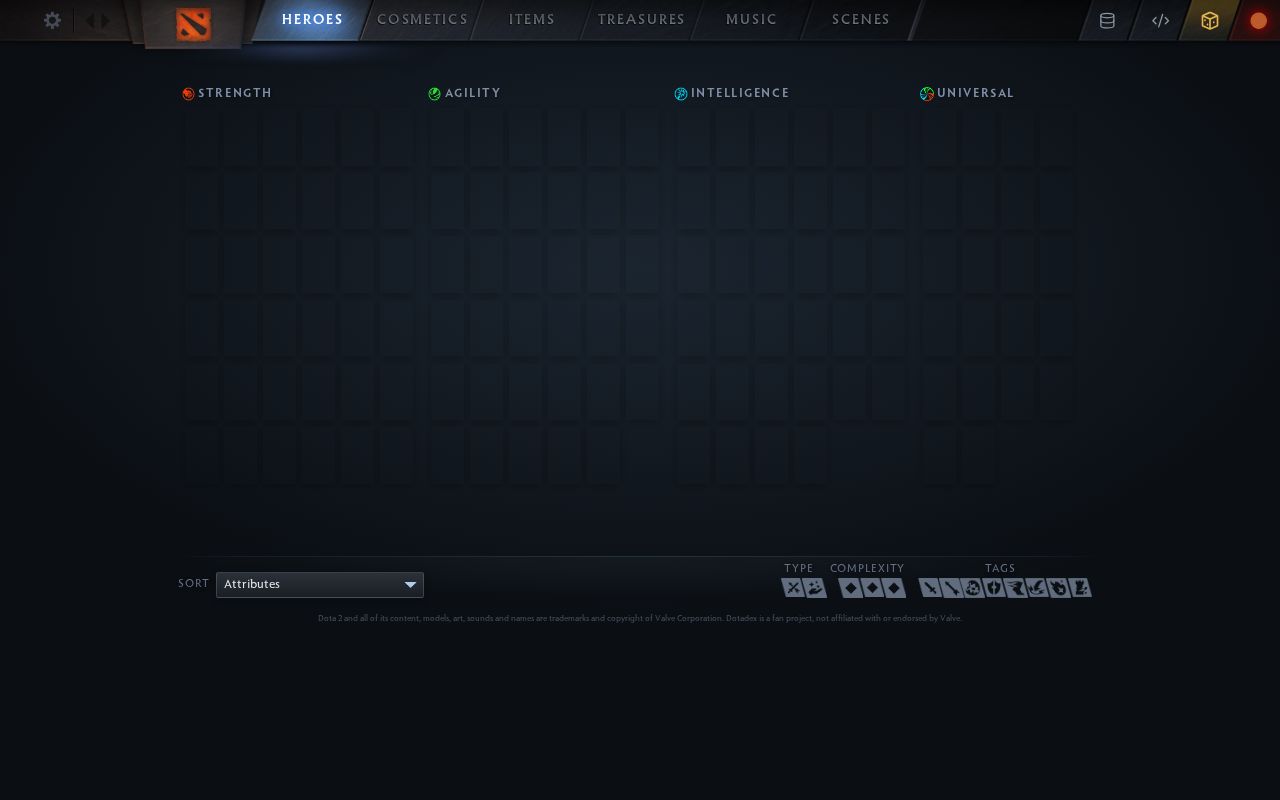Open the Items tab
The height and width of the screenshot is (800, 1280).
click(532, 20)
